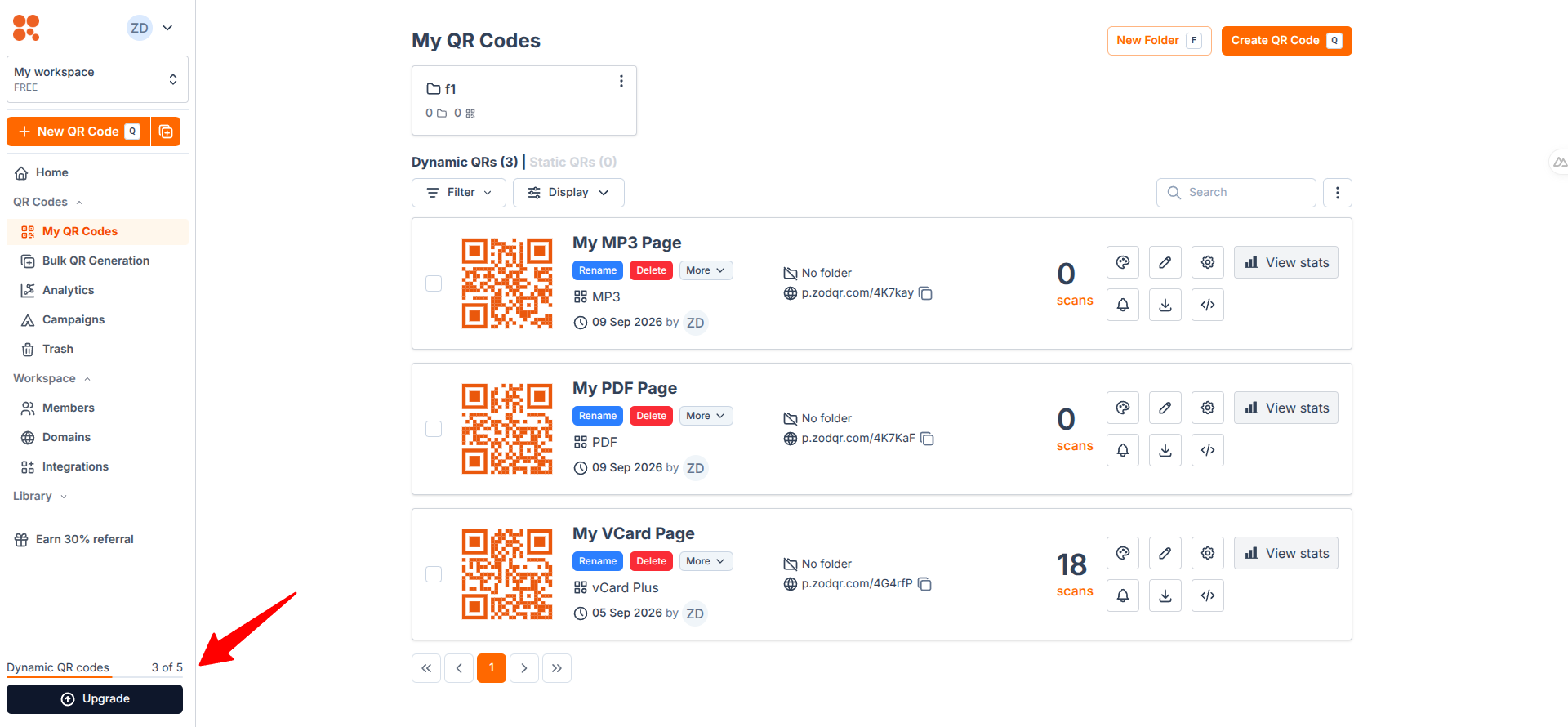The width and height of the screenshot is (1568, 727).
Task: Download the My PDF Page QR code
Action: (x=1165, y=450)
